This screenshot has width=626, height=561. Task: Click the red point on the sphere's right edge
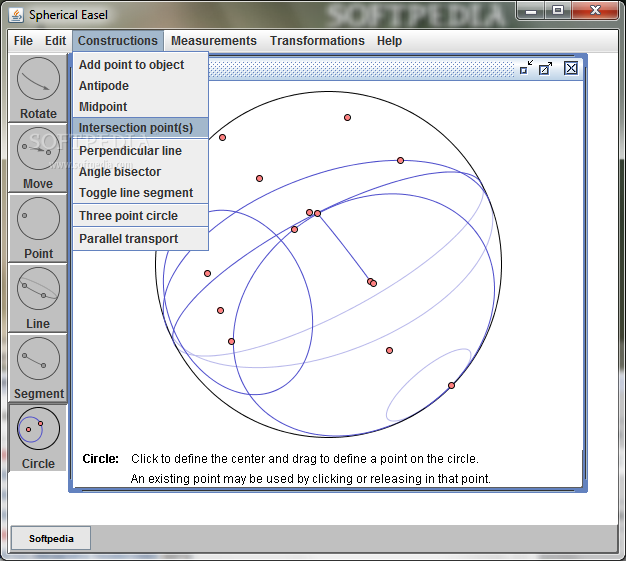click(451, 385)
